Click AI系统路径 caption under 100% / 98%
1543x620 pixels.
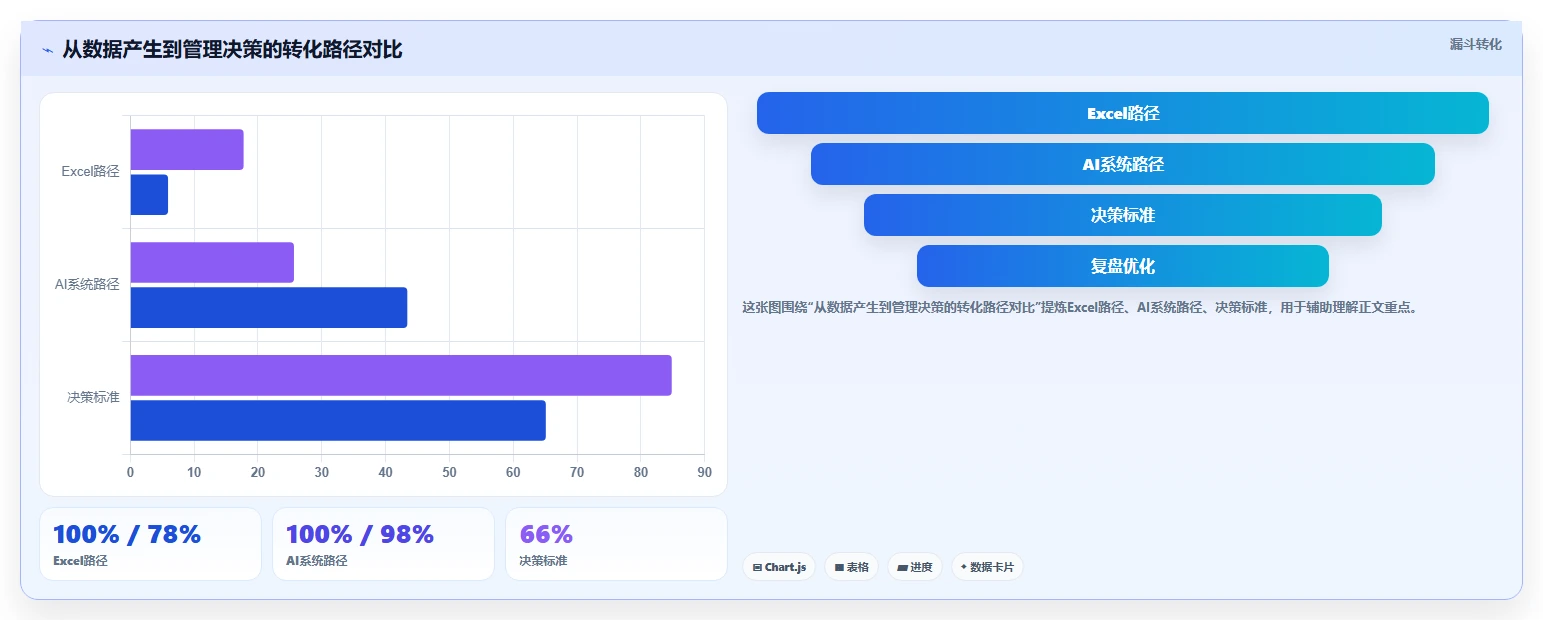[x=317, y=561]
